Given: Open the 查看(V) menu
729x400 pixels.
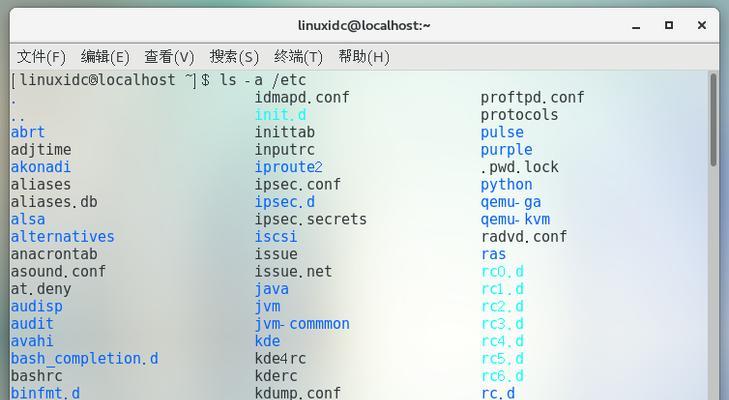Looking at the screenshot, I should tap(169, 57).
